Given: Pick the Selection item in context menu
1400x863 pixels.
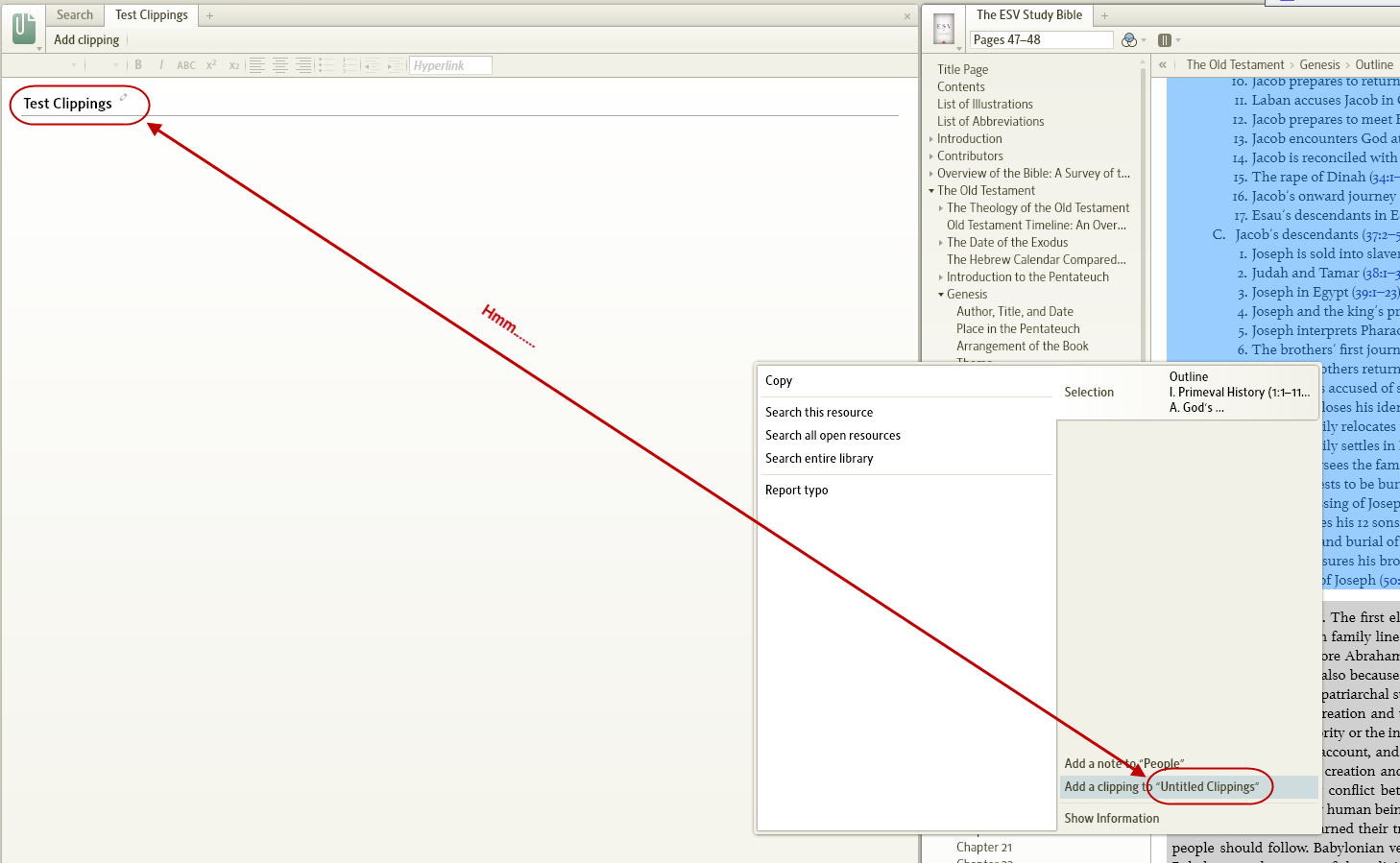Looking at the screenshot, I should pyautogui.click(x=1089, y=393).
